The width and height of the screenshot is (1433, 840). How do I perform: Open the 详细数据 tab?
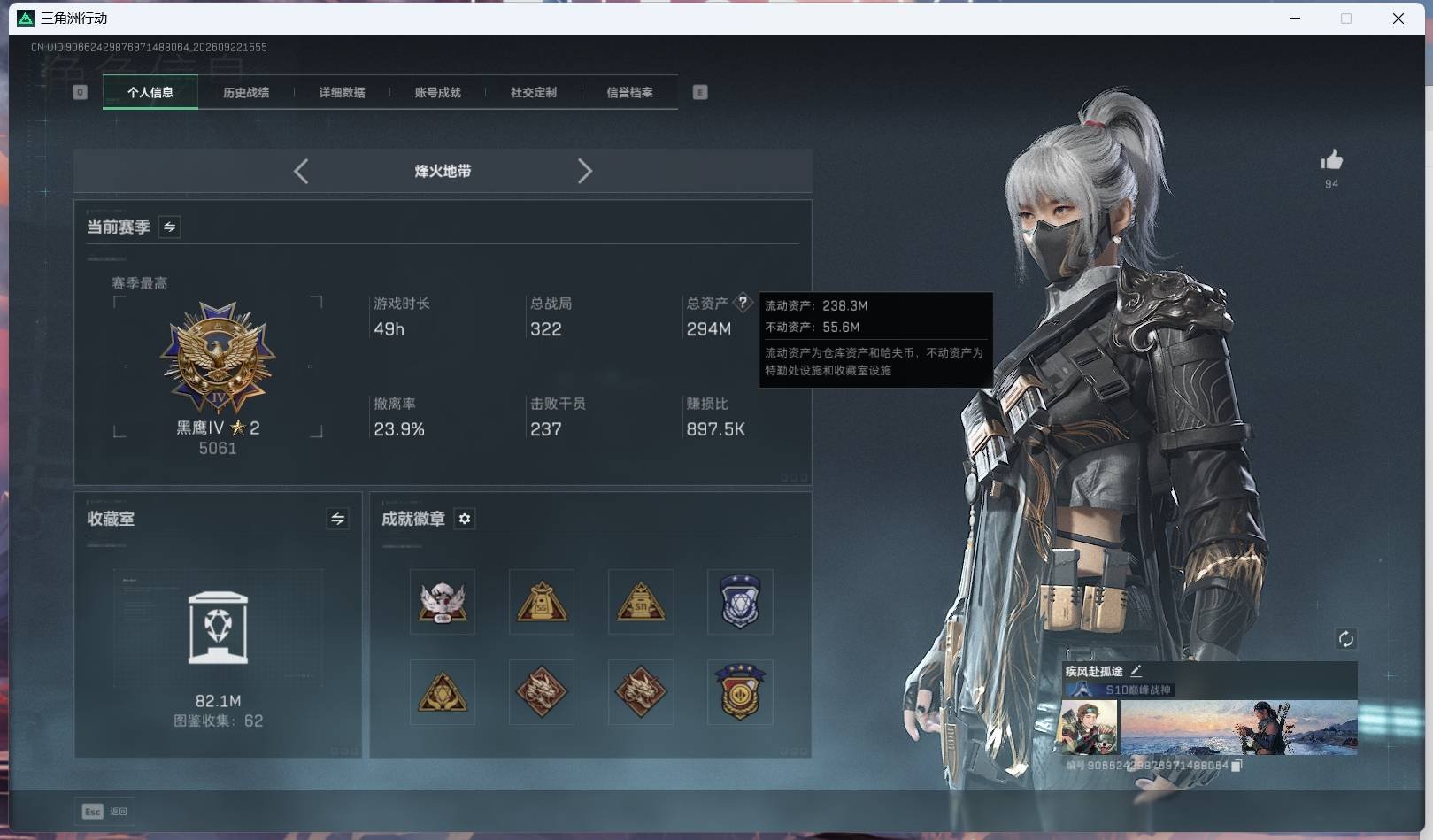(342, 92)
